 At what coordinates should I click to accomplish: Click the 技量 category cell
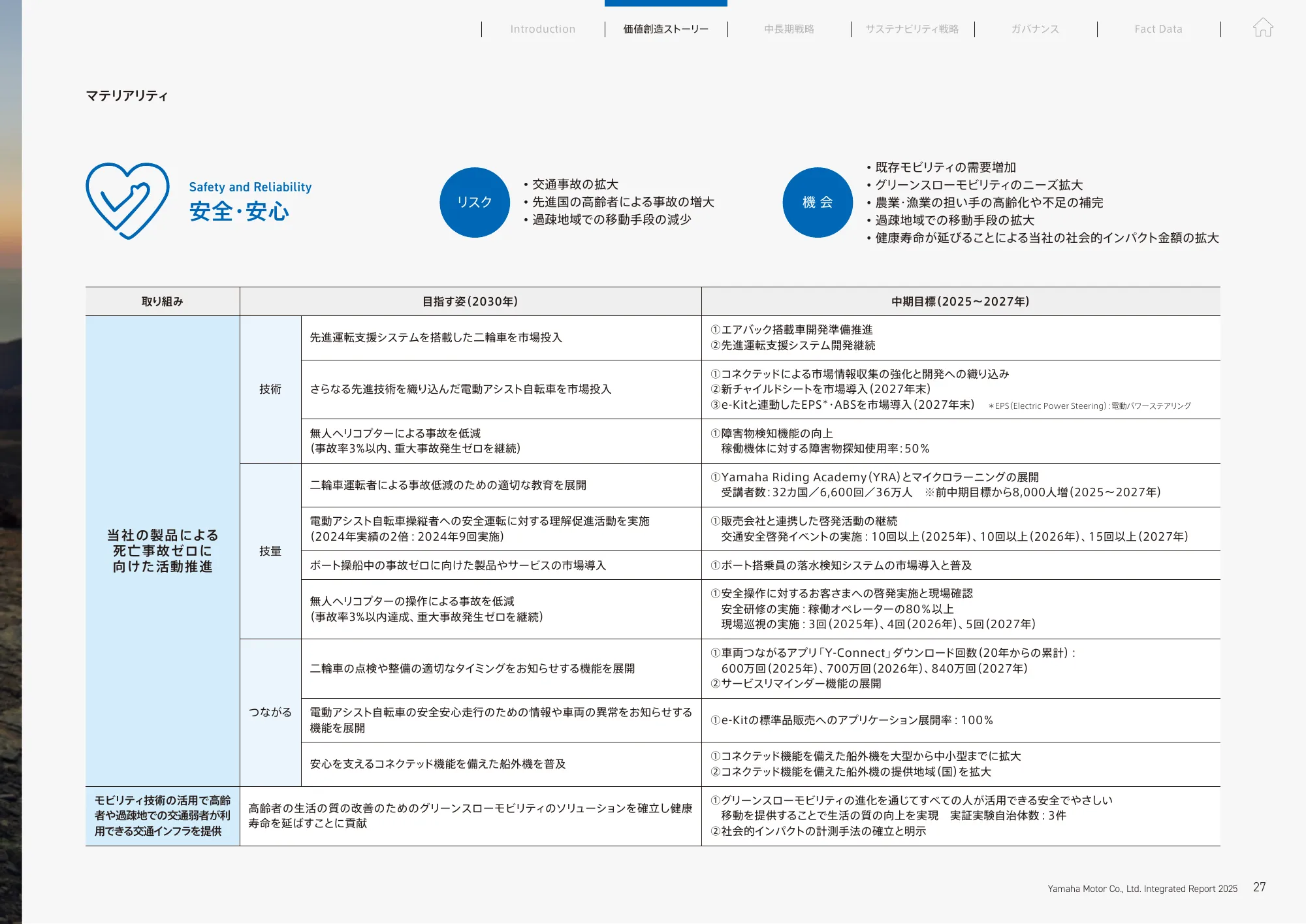[x=270, y=550]
